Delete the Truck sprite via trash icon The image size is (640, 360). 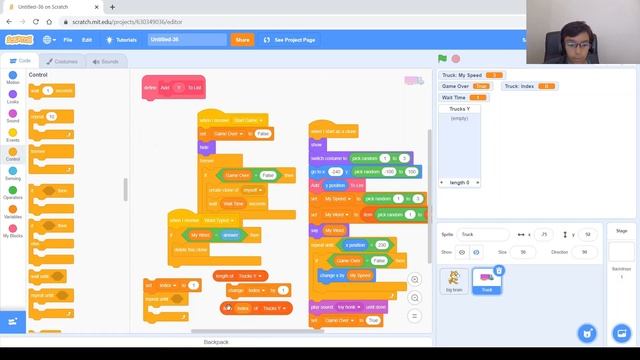click(x=499, y=270)
